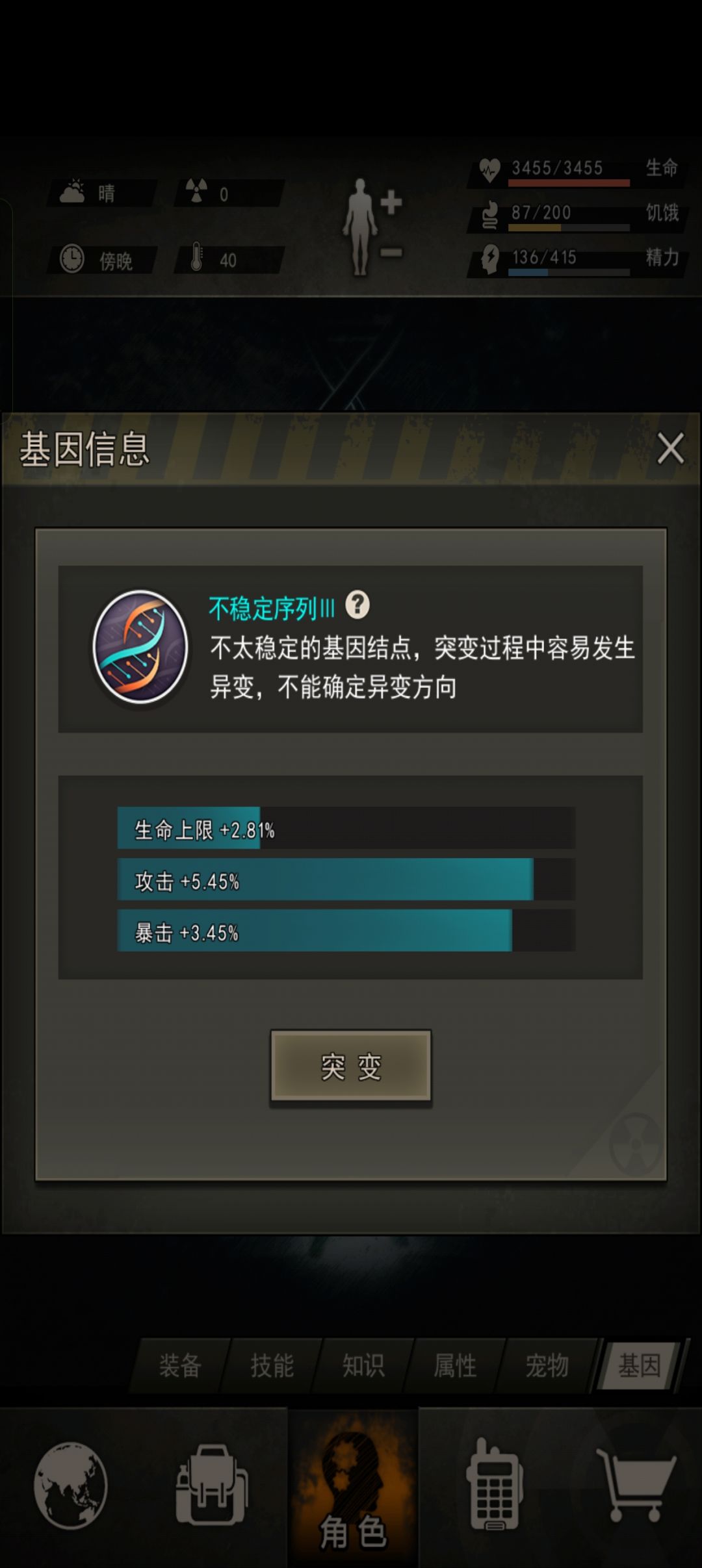This screenshot has height=1568, width=702.
Task: Tap the thermometer temperature icon
Action: tap(197, 258)
